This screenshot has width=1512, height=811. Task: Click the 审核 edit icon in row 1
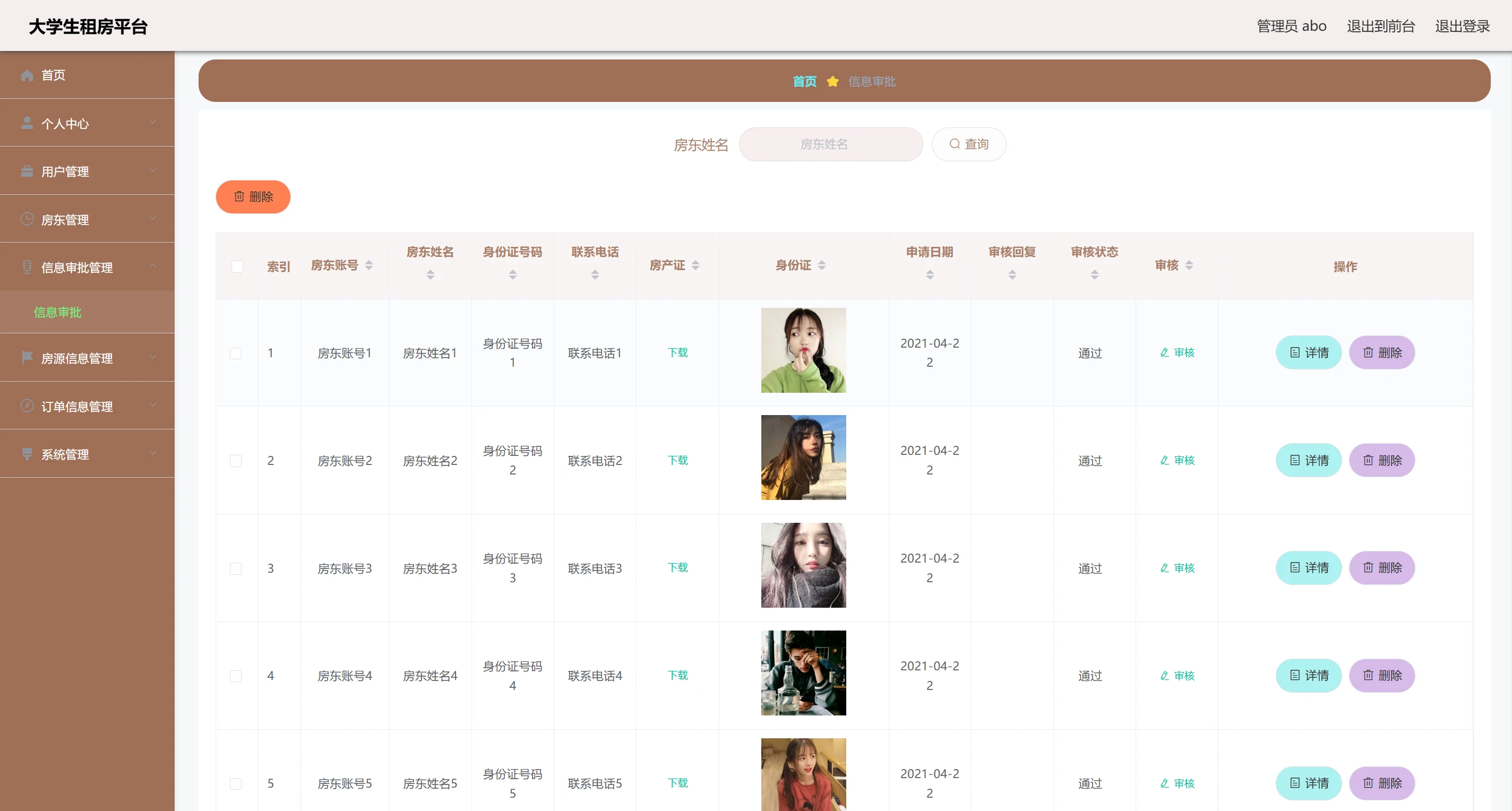[1164, 352]
